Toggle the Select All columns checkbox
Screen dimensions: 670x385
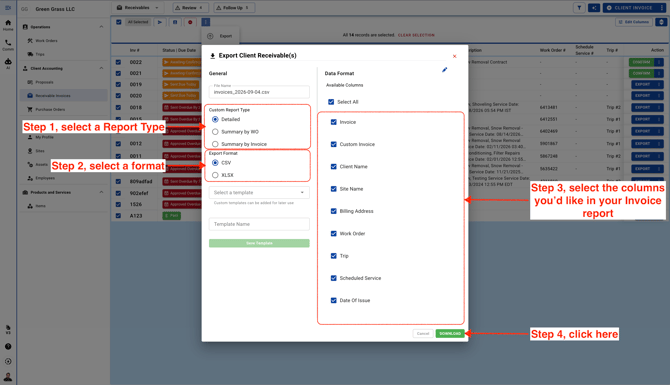click(x=331, y=102)
